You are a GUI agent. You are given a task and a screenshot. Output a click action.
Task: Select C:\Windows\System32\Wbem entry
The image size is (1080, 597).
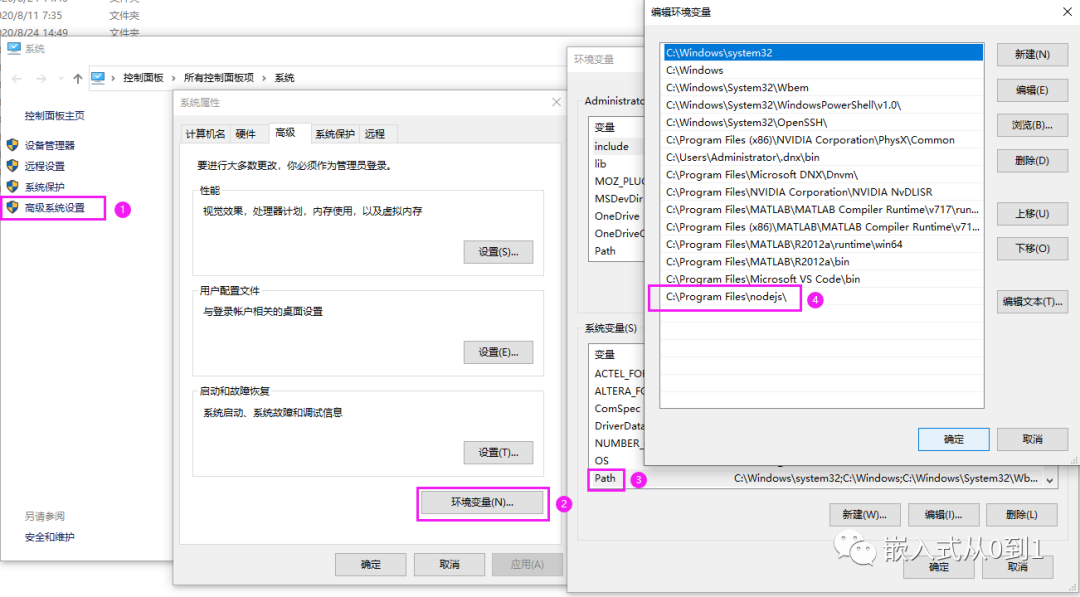coord(822,87)
